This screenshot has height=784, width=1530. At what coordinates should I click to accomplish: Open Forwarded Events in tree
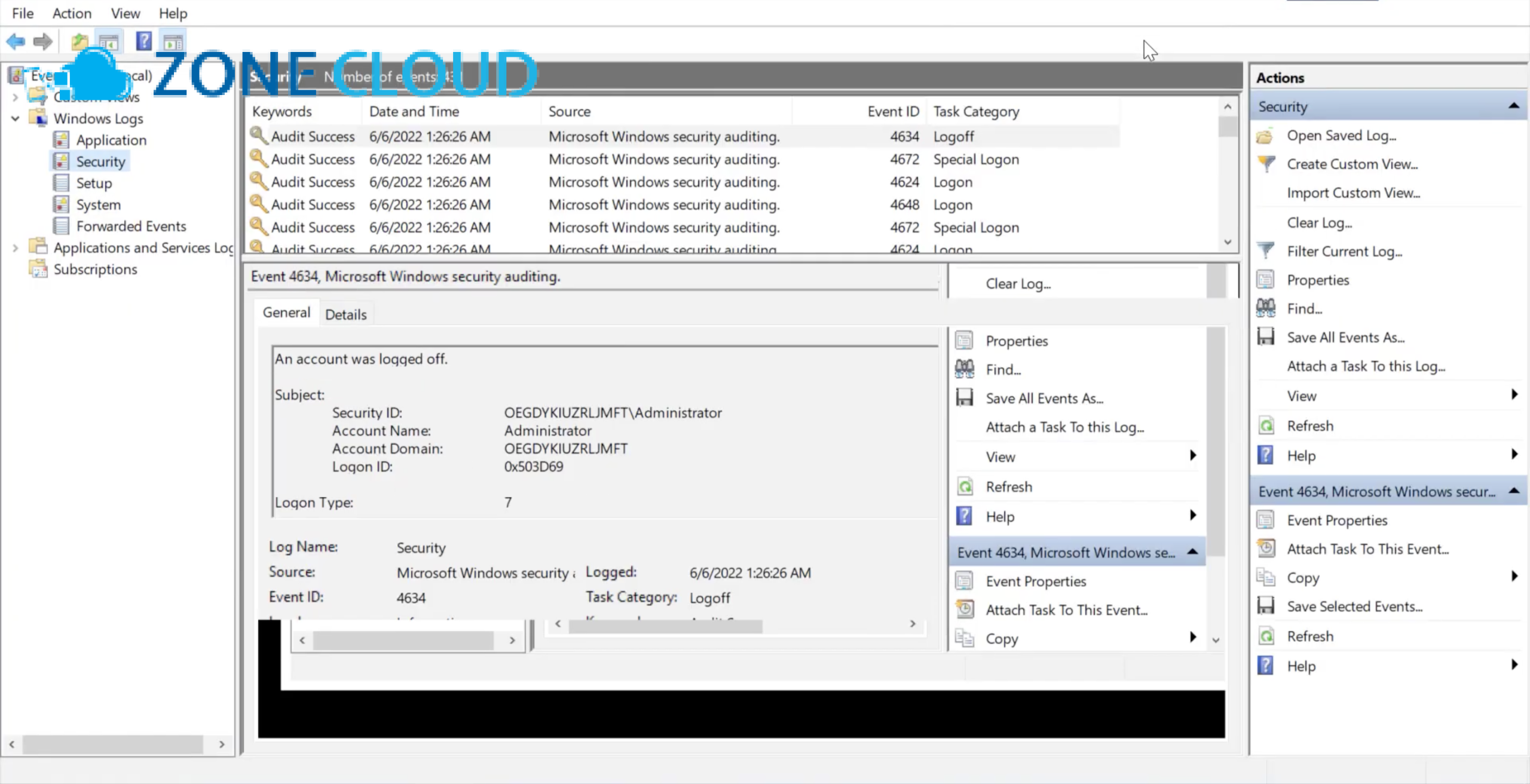pyautogui.click(x=131, y=226)
